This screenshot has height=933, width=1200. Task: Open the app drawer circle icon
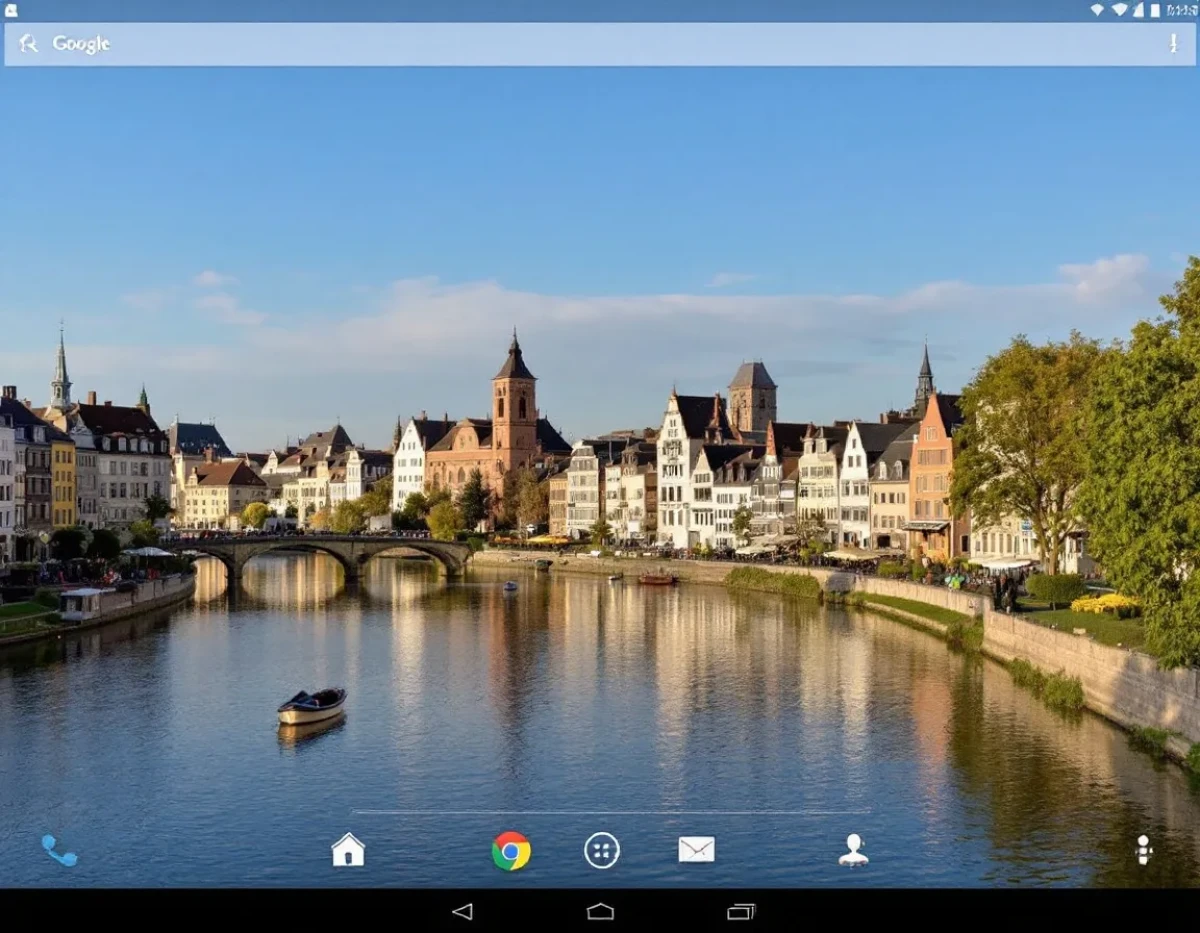[x=602, y=851]
